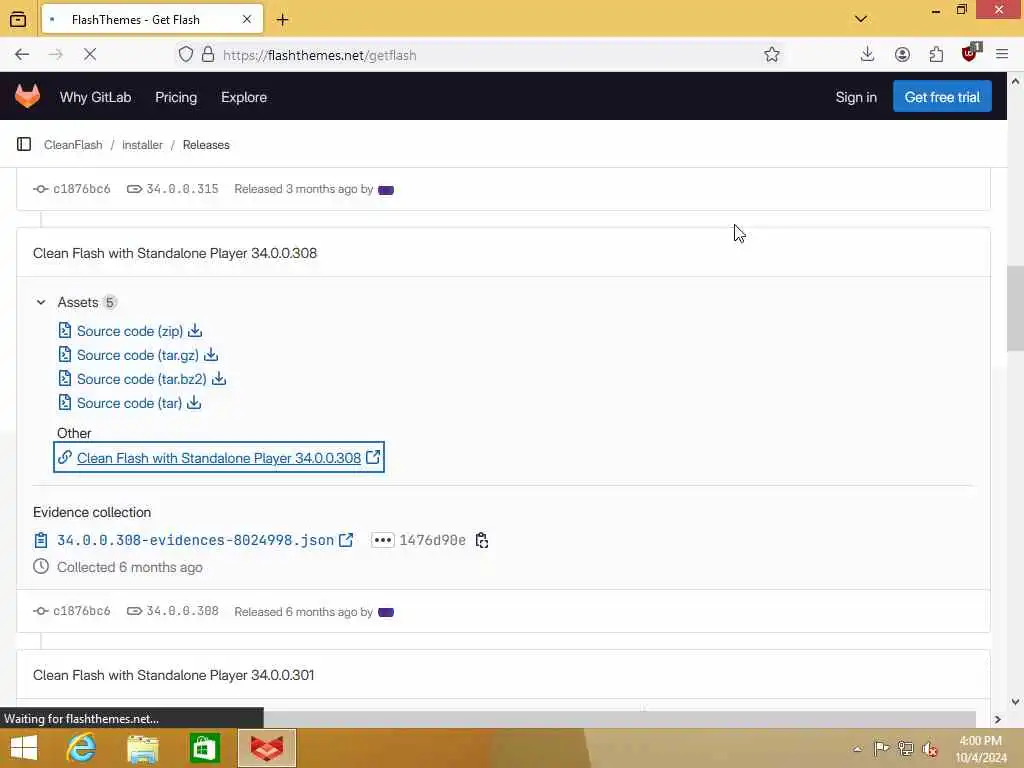This screenshot has width=1024, height=768.
Task: Open Source code (tar.bz2) link
Action: point(142,379)
